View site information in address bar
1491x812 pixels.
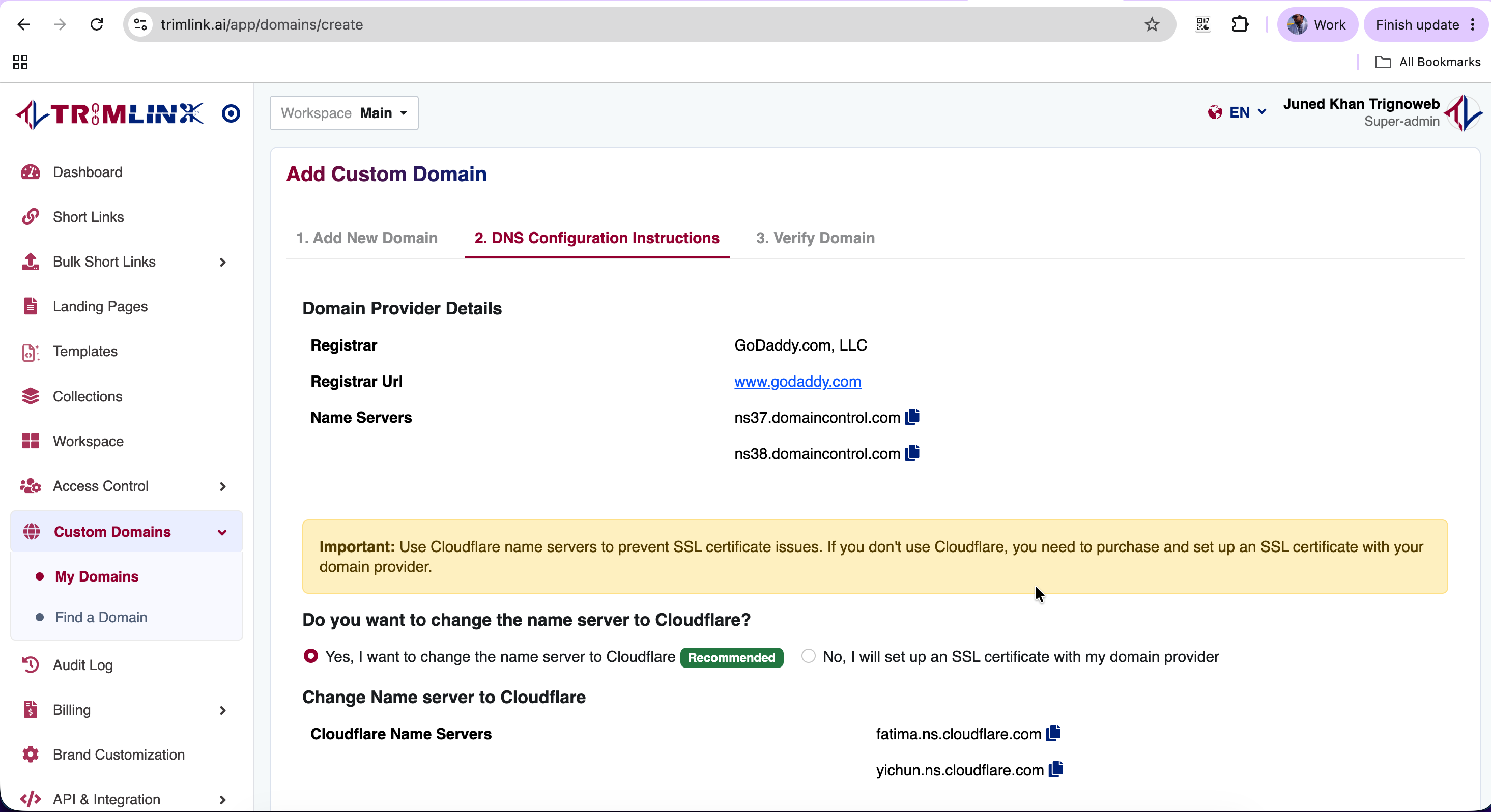click(x=140, y=24)
